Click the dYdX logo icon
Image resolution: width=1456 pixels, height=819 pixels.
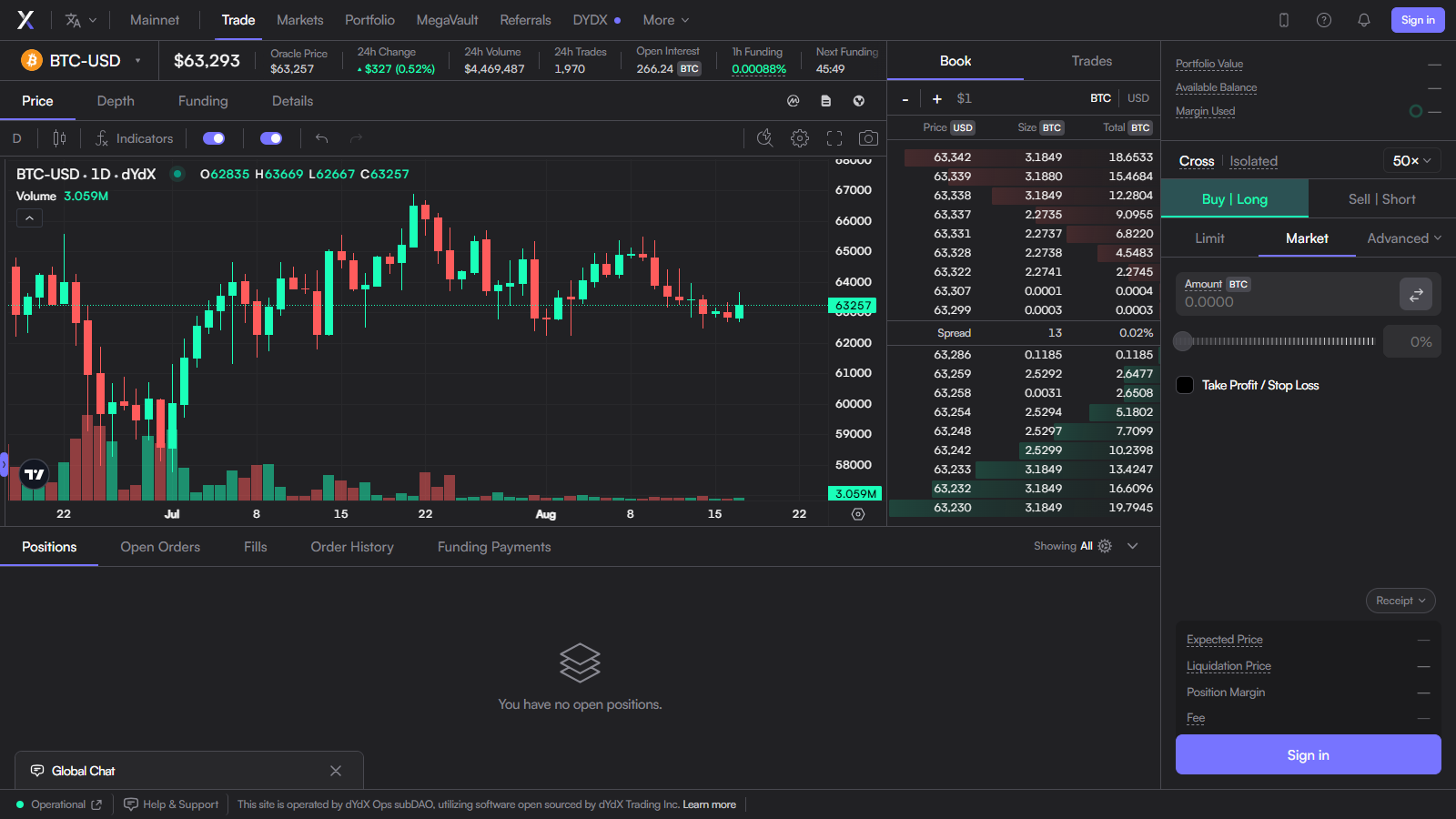click(x=25, y=20)
